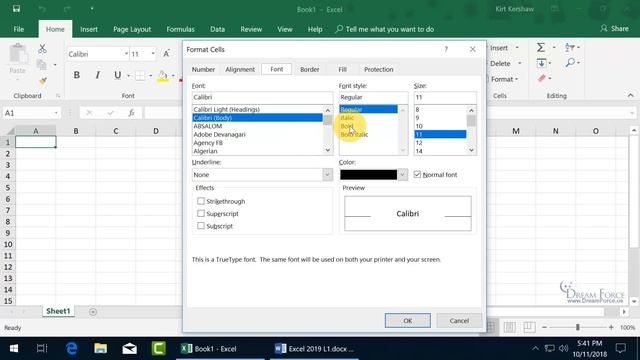Open ribbon font size dropdown
Image resolution: width=640 pixels, height=360 pixels.
[x=153, y=54]
